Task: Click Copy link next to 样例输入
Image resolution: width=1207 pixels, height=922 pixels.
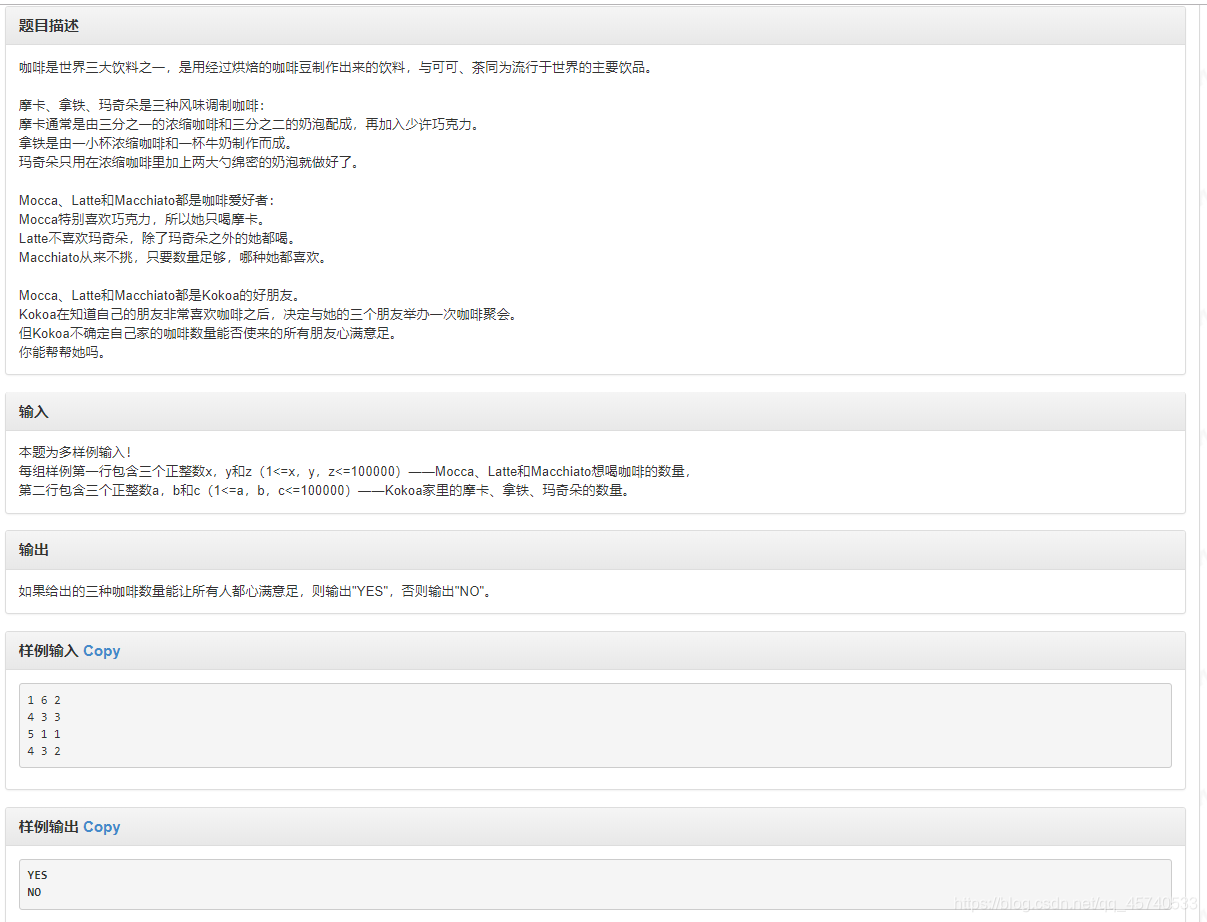Action: coord(101,651)
